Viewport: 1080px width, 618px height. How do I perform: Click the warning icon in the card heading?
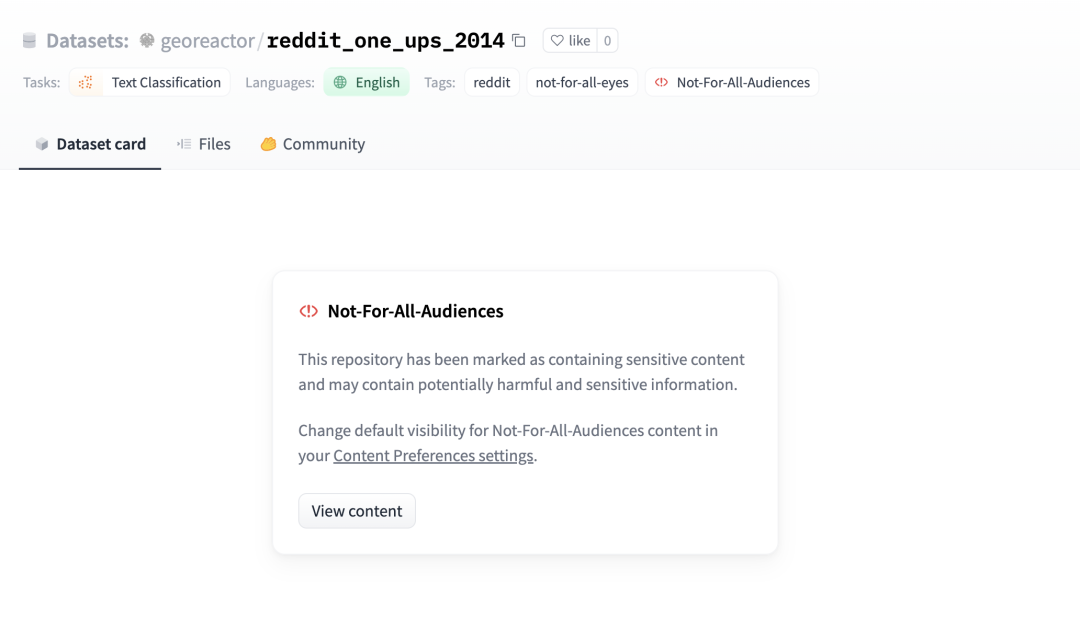tap(309, 311)
